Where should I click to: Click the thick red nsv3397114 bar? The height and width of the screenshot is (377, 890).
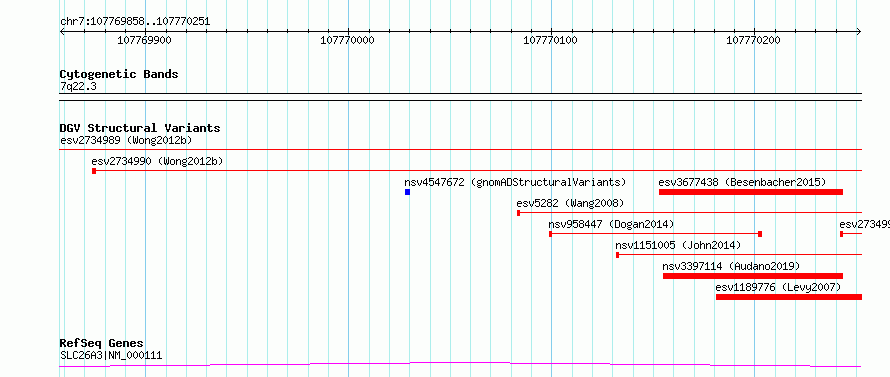click(753, 276)
